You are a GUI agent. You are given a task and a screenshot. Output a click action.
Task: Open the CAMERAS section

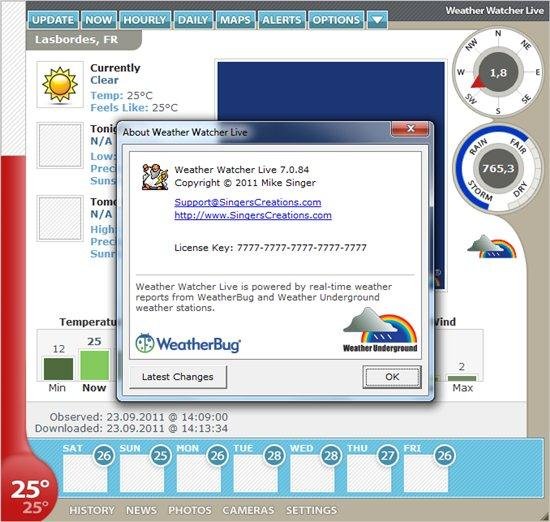pos(248,510)
